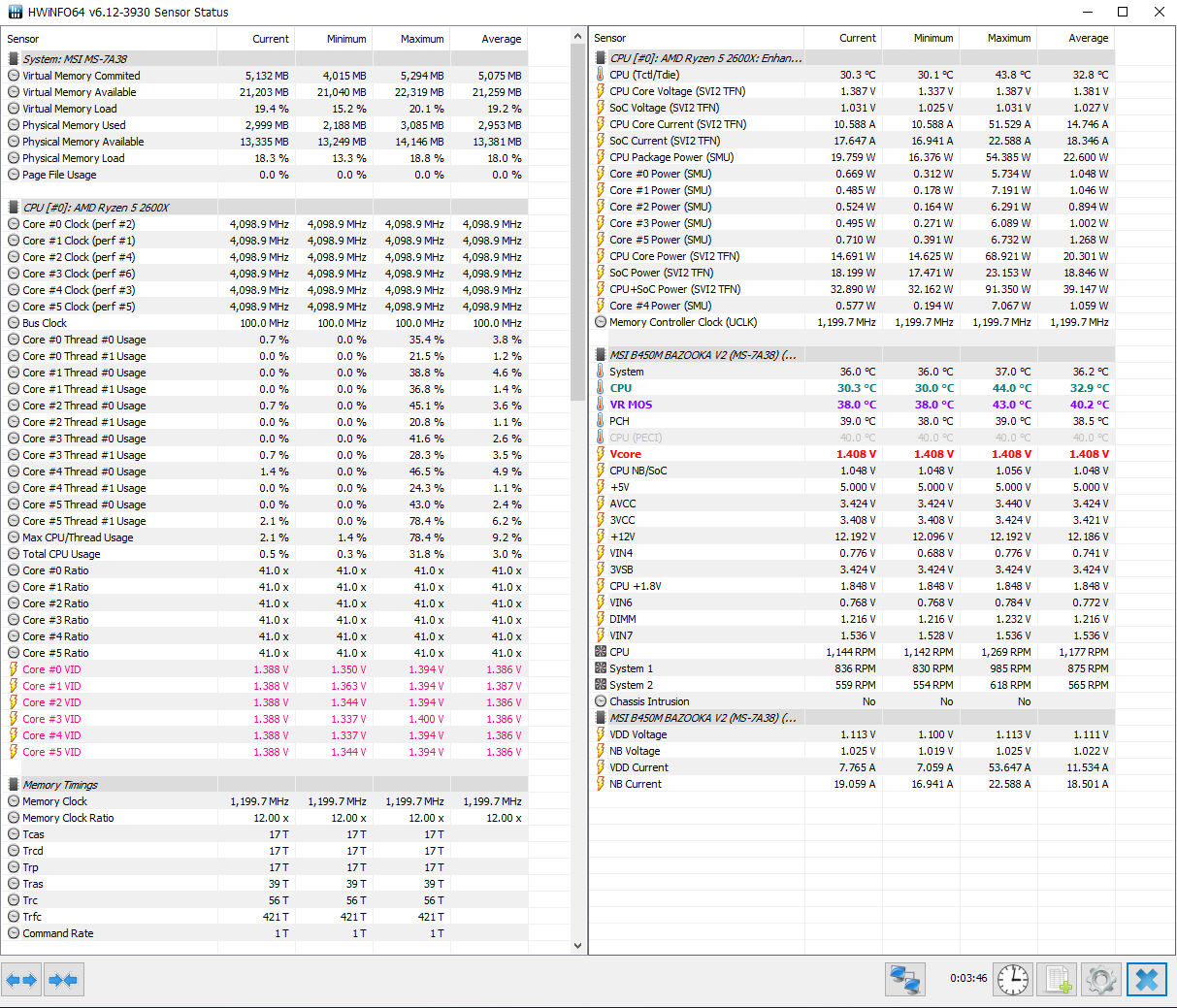Screen dimensions: 1177x1008
Task: Click the Memory Timings section chip icon
Action: coord(14,785)
